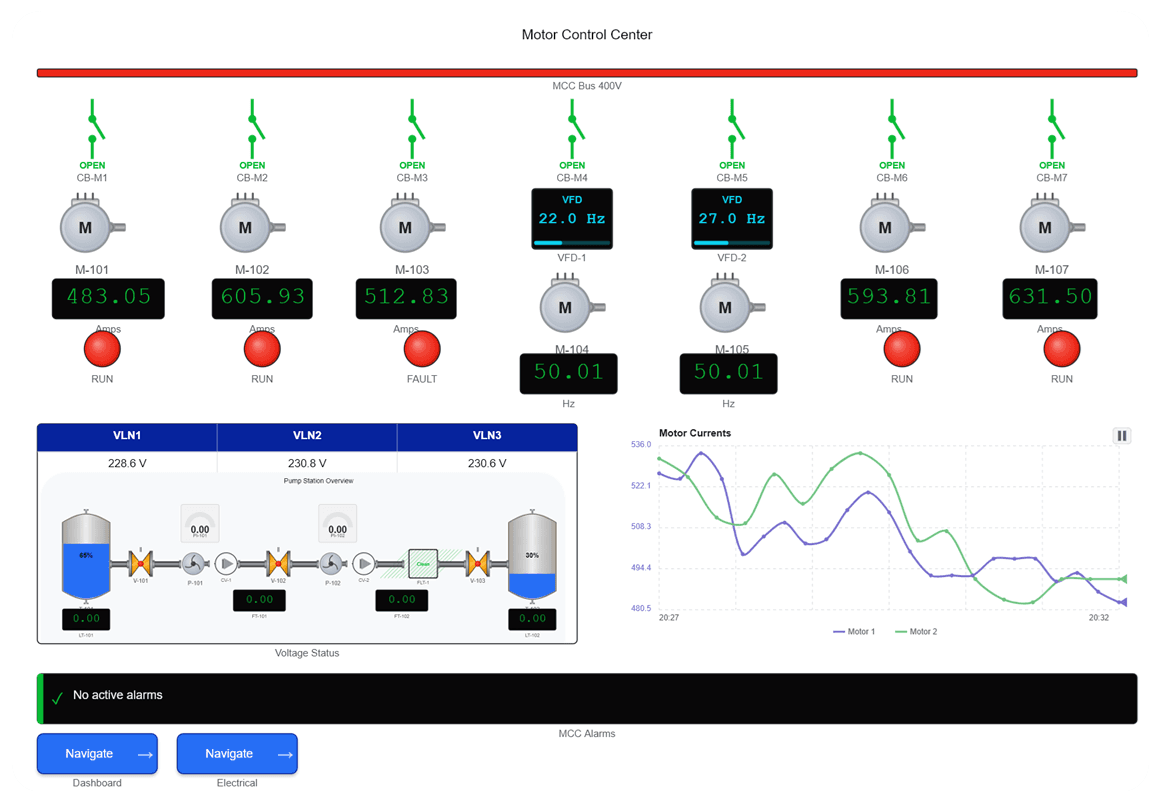Click the 230.6 V voltage value
Screen dimensions: 1159x791
point(487,464)
